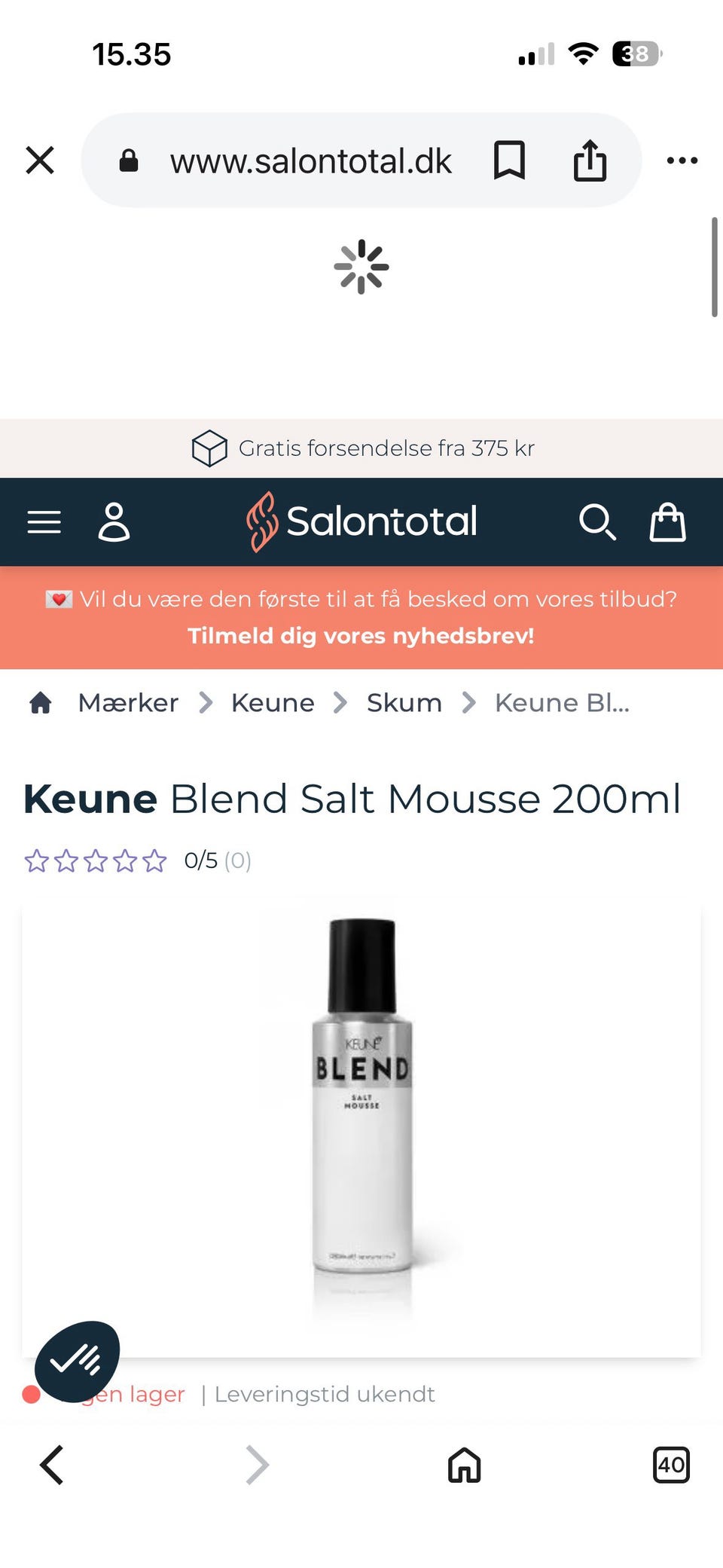
Task: Open the shopping bag cart
Action: coord(667,522)
